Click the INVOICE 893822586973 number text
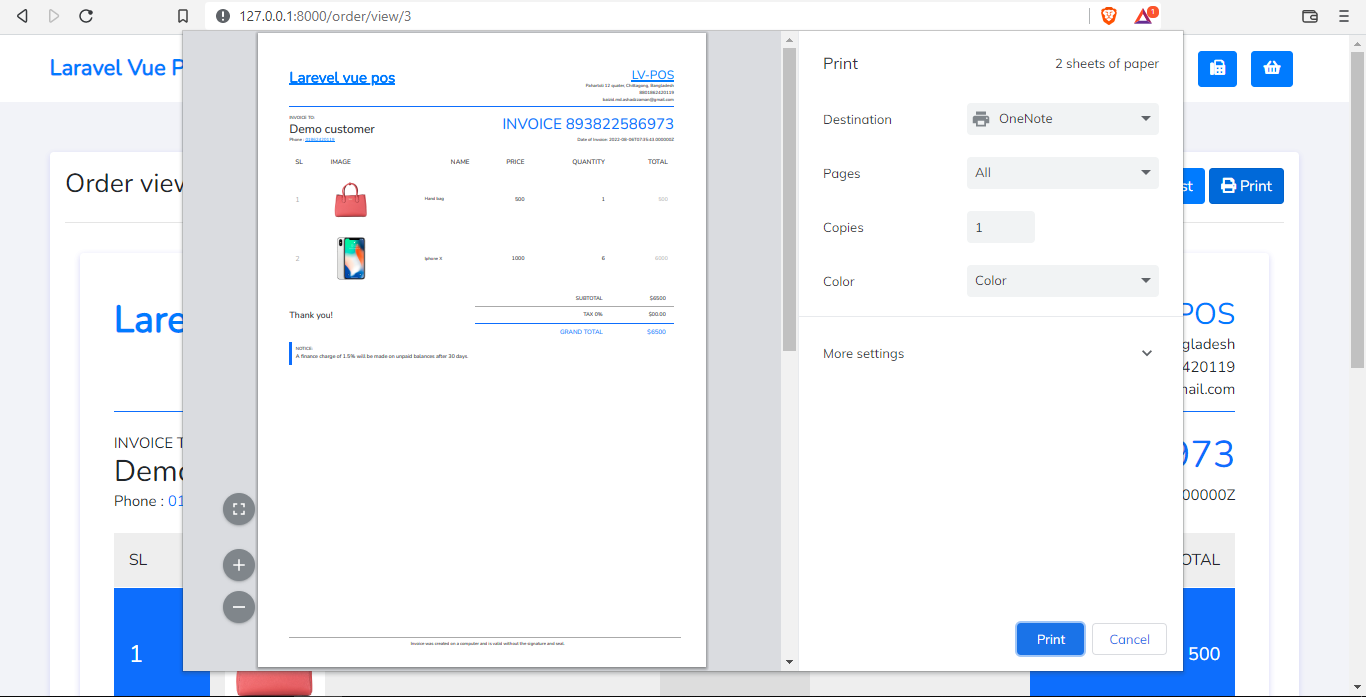This screenshot has height=697, width=1366. coord(588,124)
